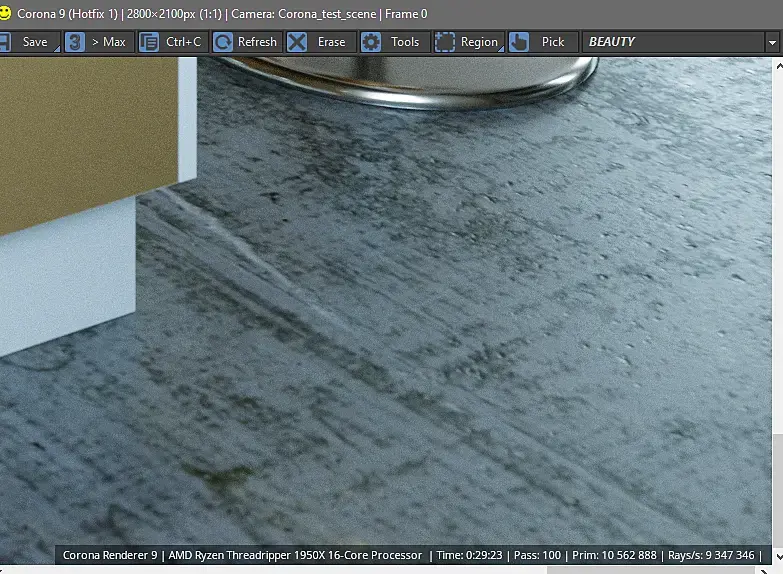Viewport: 783px width, 574px height.
Task: Click the BEAUTY dropdown arrow
Action: tap(772, 42)
